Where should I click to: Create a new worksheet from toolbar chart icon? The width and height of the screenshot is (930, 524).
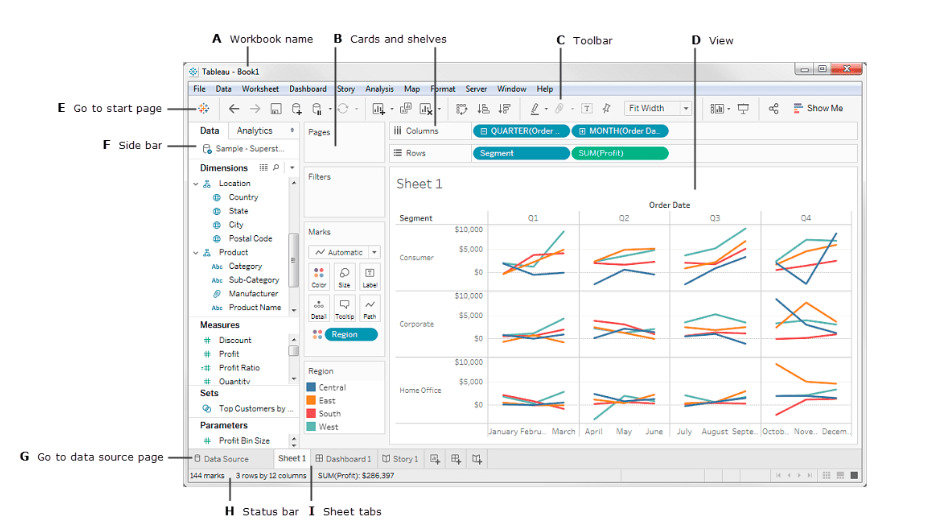pyautogui.click(x=378, y=109)
